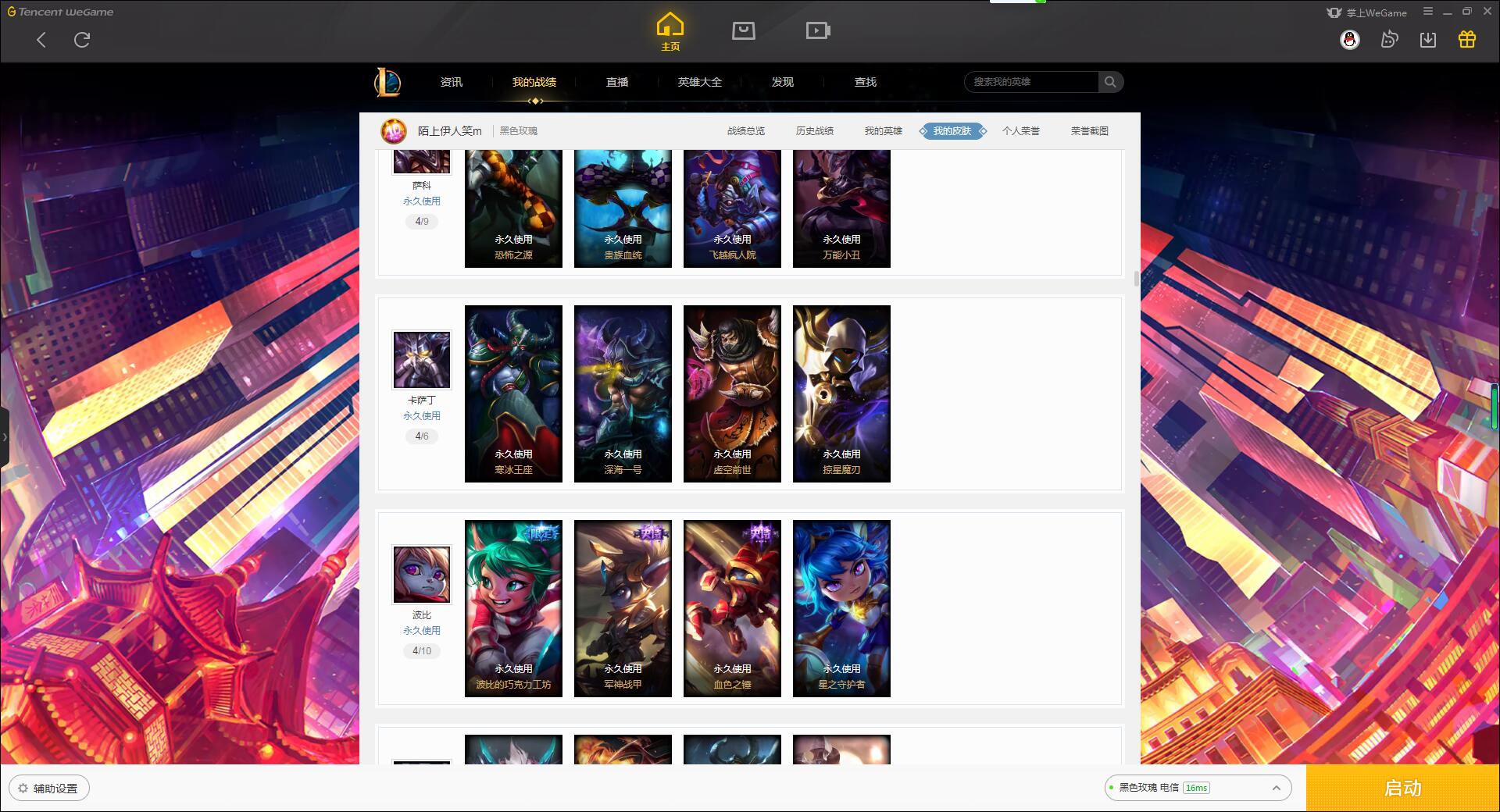Click the 搜索我的英雄 search field
The image size is (1500, 812).
point(1032,82)
